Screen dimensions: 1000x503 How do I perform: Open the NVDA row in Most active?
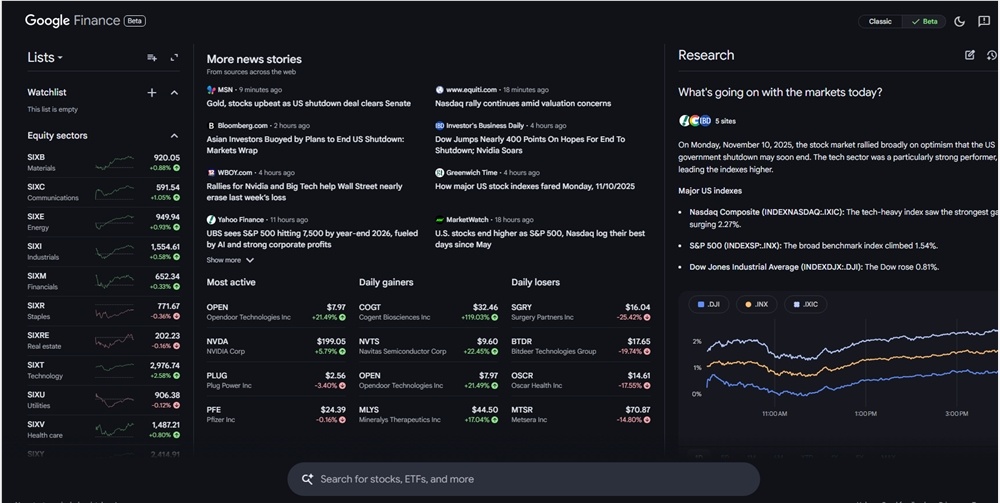tap(276, 346)
